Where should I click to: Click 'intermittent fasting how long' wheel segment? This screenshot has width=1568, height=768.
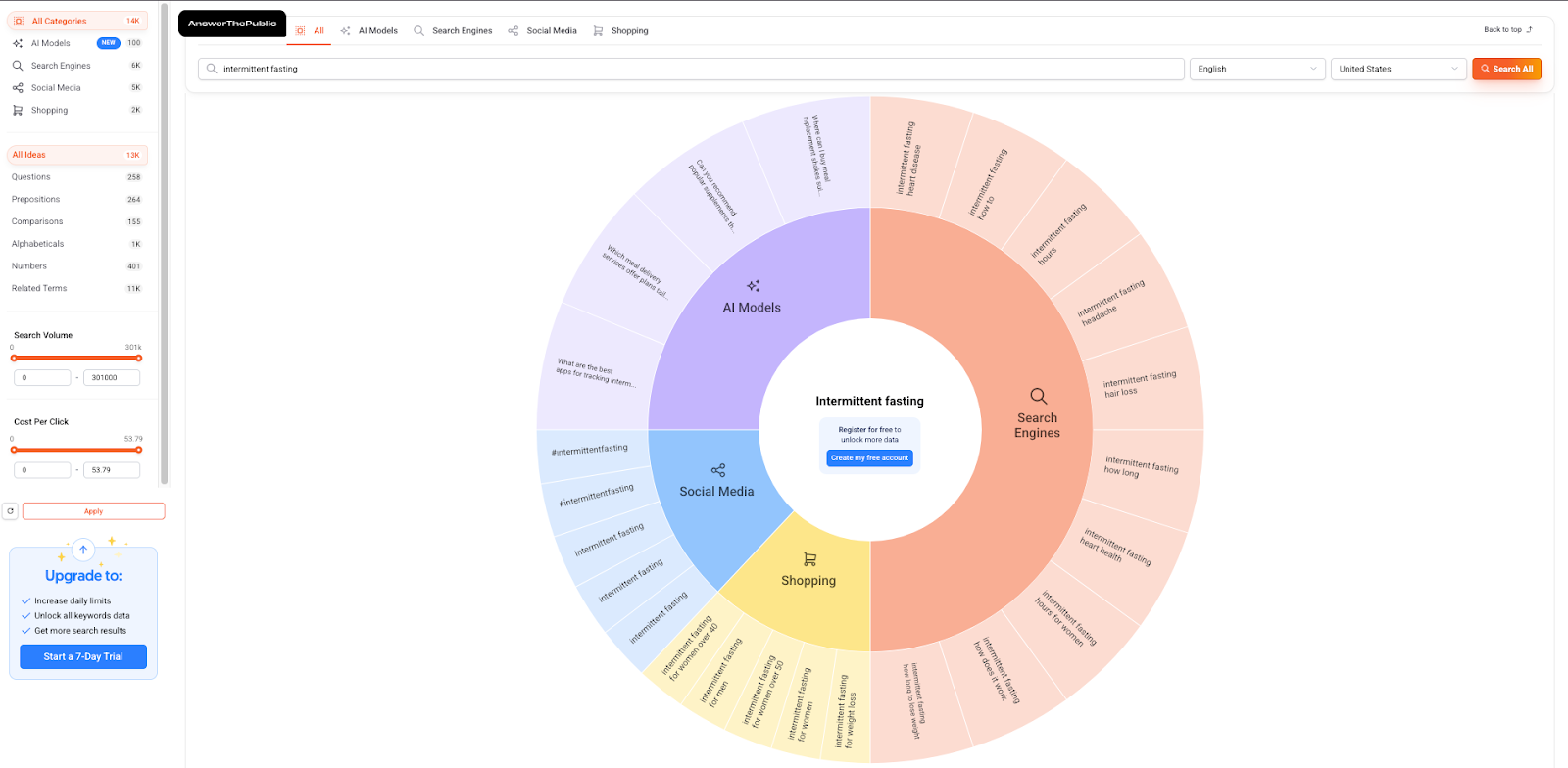click(x=1141, y=466)
